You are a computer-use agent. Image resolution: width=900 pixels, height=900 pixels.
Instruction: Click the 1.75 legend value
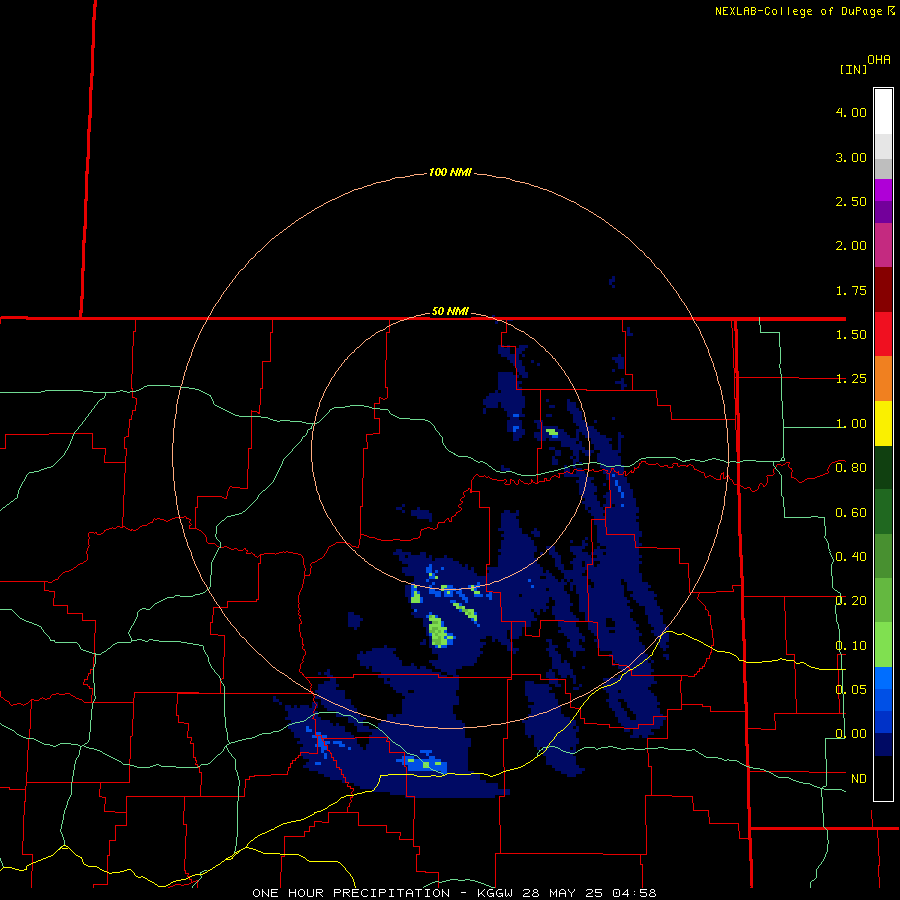click(x=851, y=290)
